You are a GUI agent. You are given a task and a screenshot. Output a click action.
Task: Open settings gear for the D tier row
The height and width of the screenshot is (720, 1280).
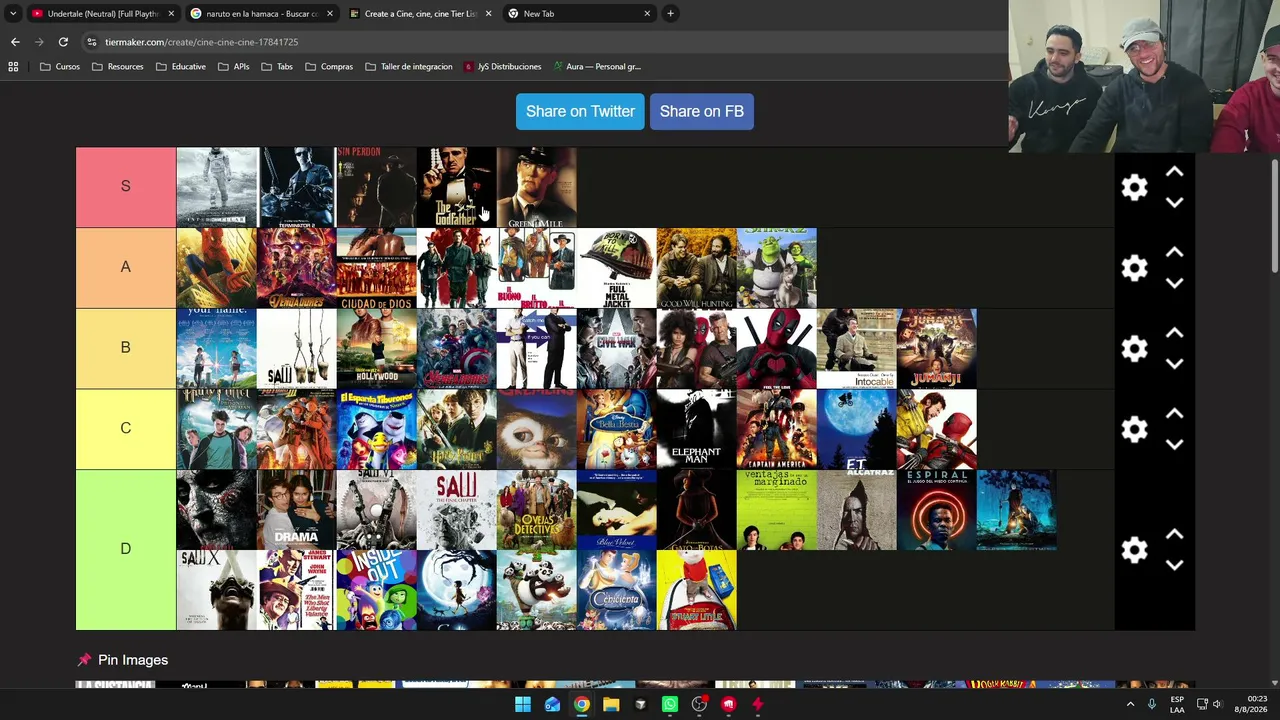[x=1134, y=550]
